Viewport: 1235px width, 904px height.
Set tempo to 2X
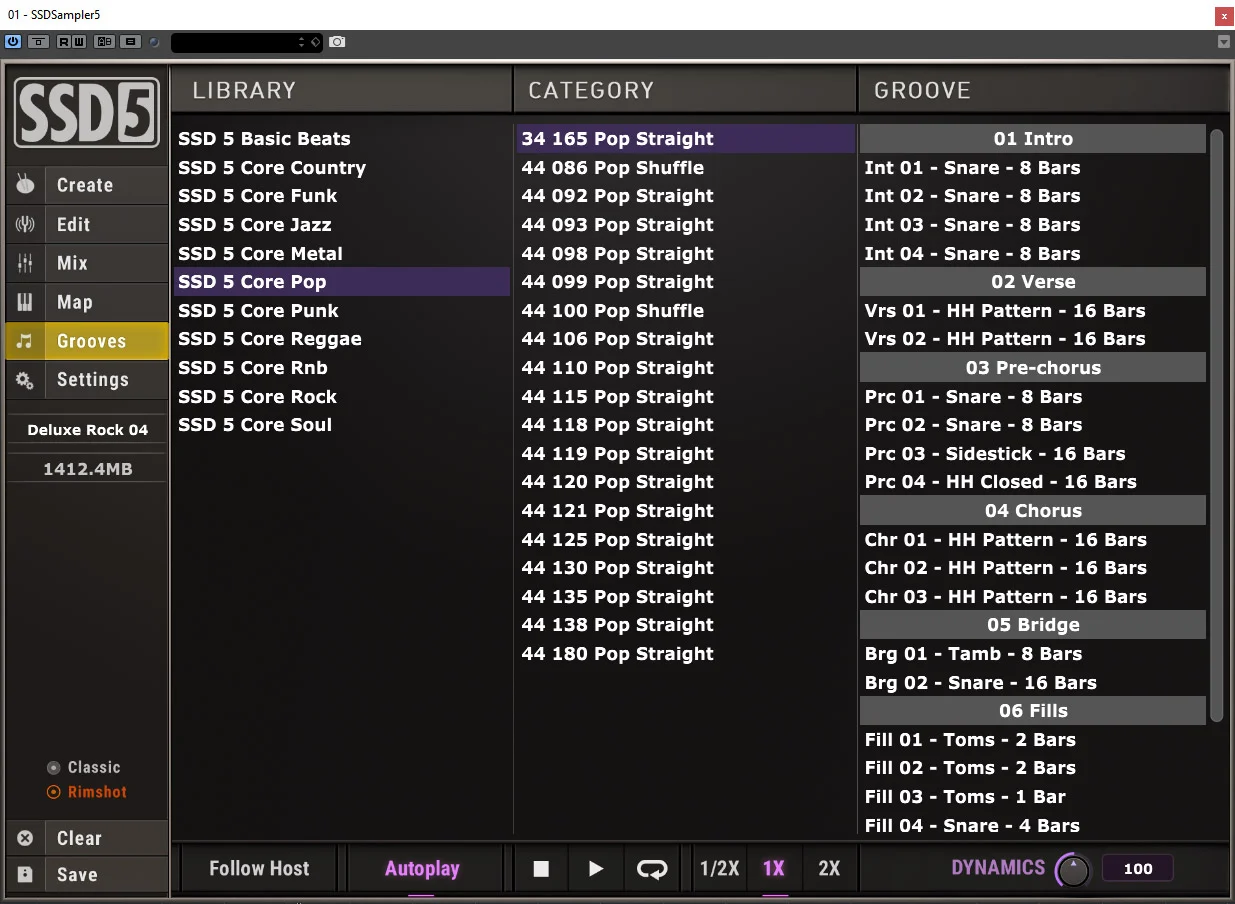point(829,869)
